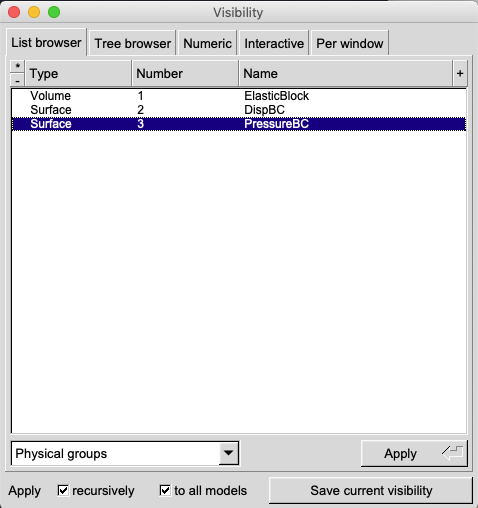This screenshot has width=478, height=508.
Task: Toggle the to all models checkbox
Action: 165,490
